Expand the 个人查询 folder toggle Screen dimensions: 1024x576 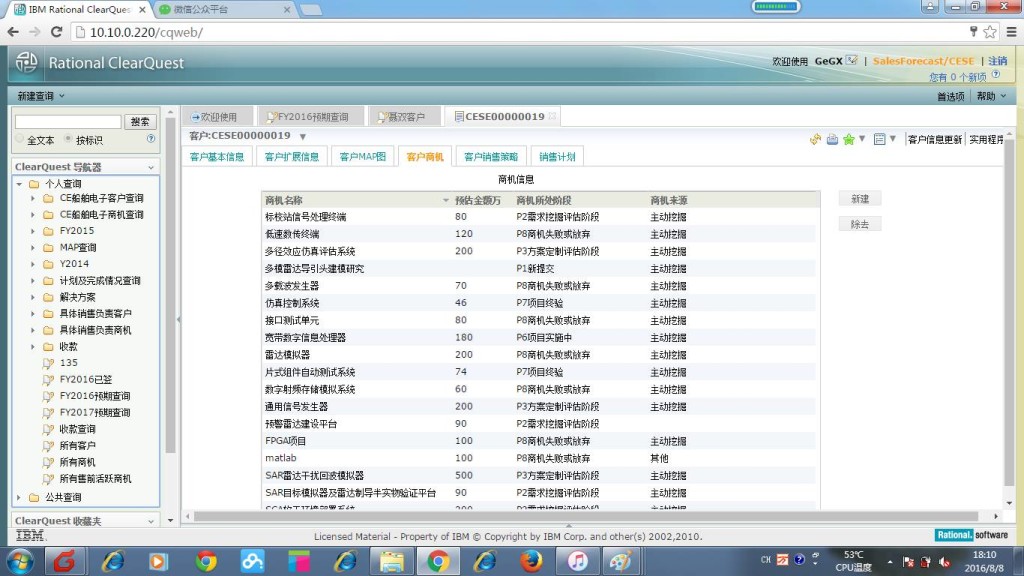(19, 184)
